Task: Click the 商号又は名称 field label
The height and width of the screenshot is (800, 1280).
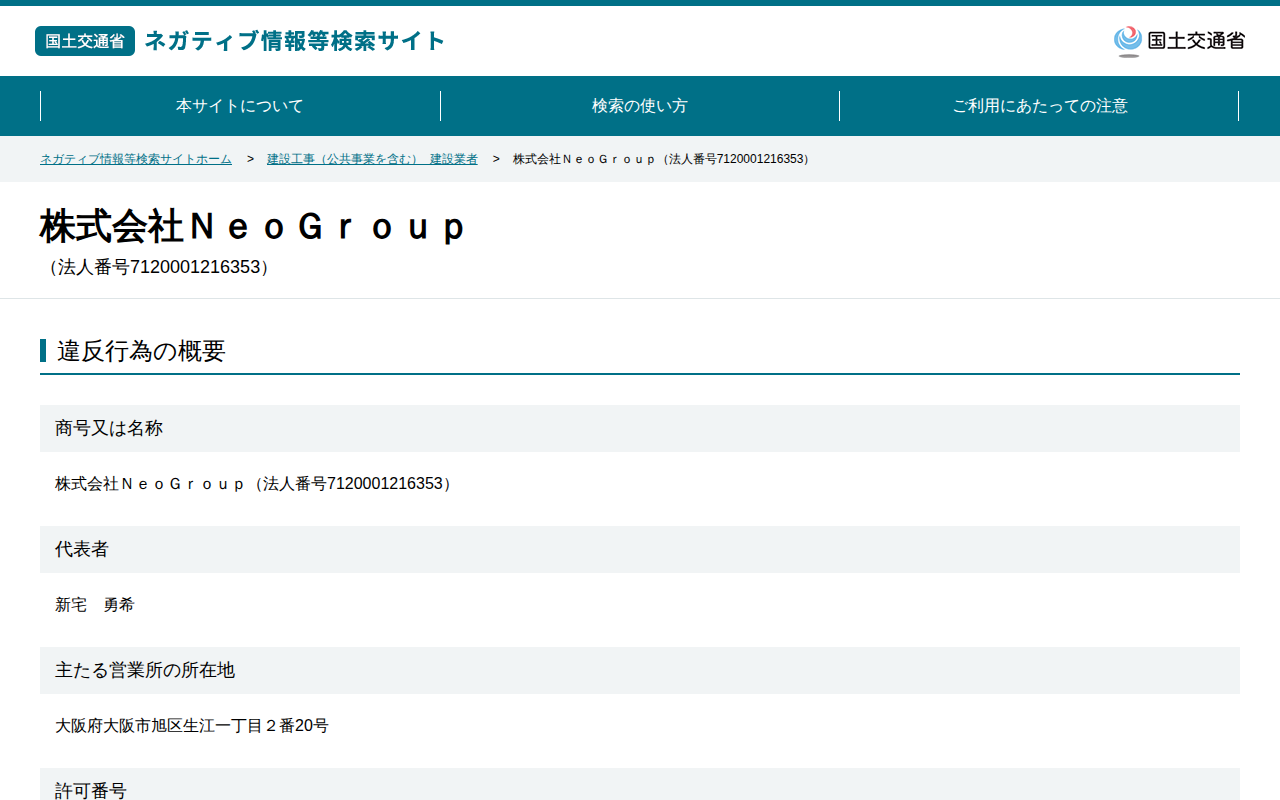Action: (109, 428)
